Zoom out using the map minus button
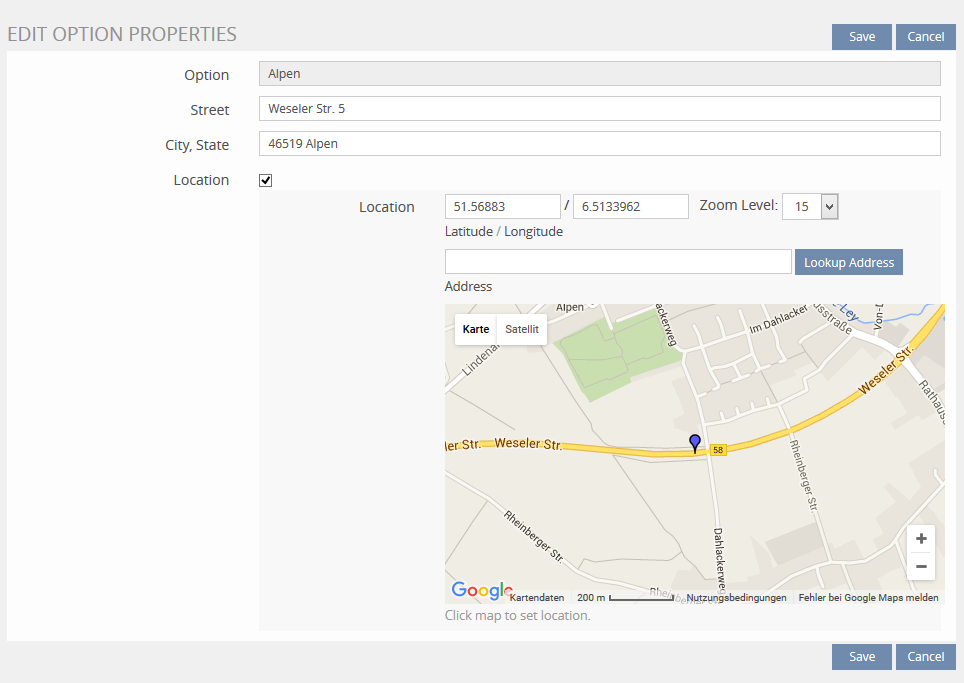The image size is (964, 683). point(921,566)
